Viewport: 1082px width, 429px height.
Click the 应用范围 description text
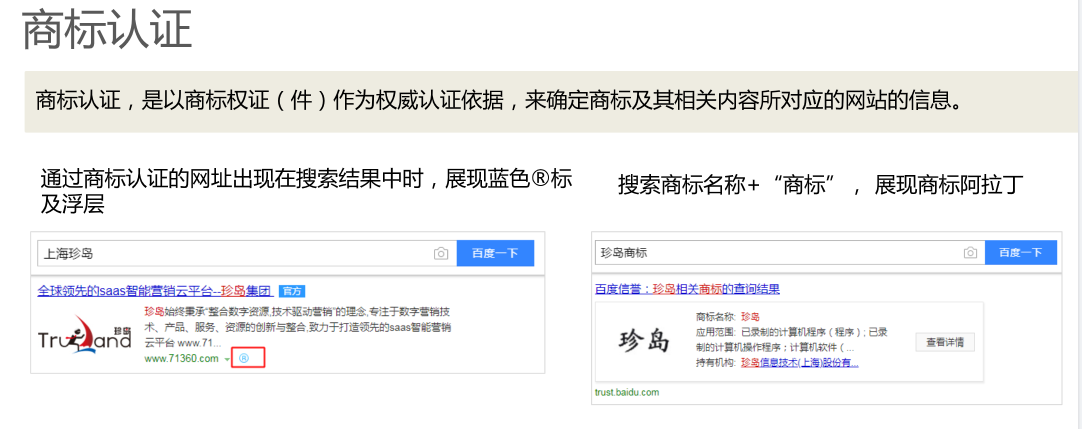point(791,339)
